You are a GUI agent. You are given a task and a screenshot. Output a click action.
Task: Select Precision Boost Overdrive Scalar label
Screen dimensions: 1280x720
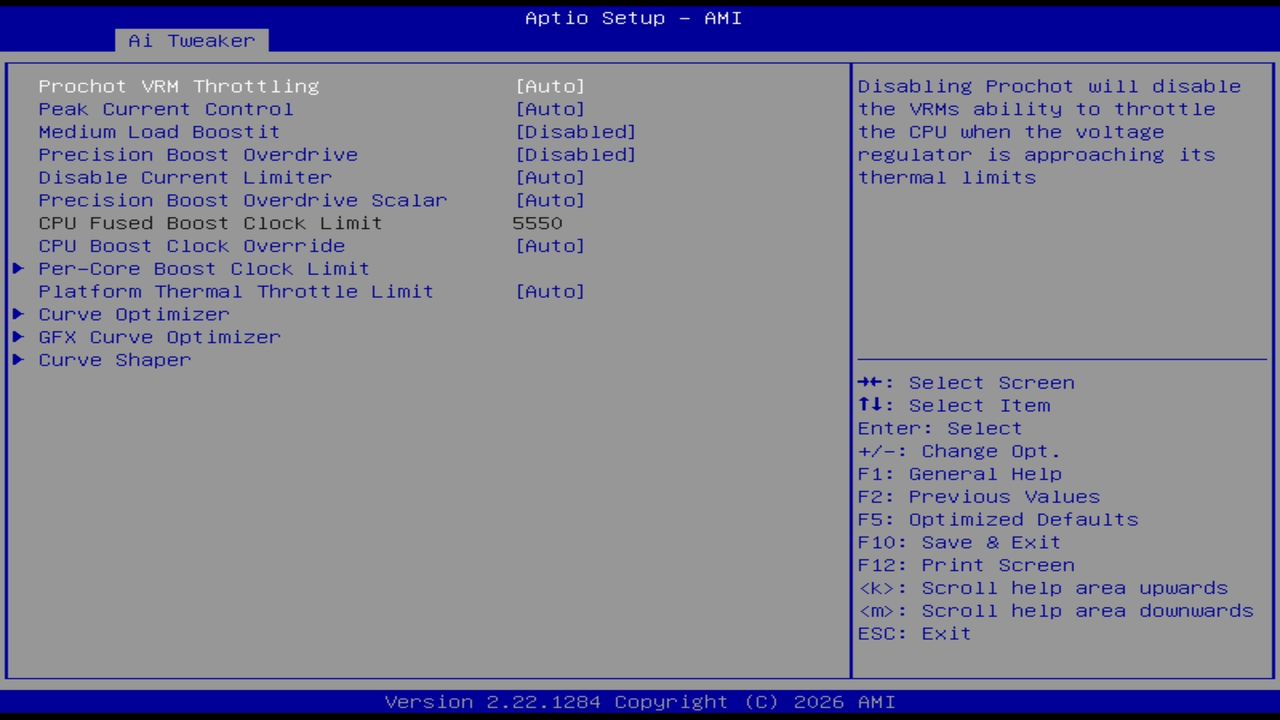(x=243, y=200)
